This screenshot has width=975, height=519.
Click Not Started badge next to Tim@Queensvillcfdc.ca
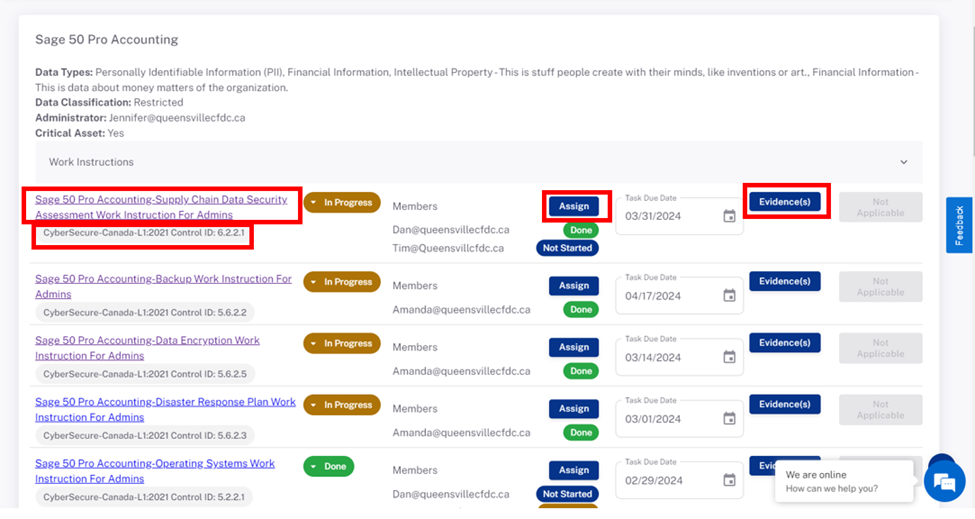point(567,248)
